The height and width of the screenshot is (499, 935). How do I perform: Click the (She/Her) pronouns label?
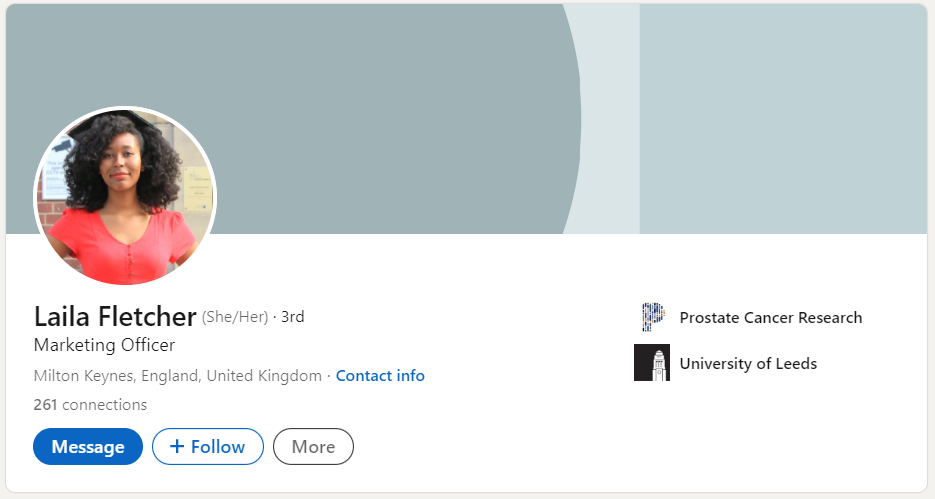(x=235, y=317)
